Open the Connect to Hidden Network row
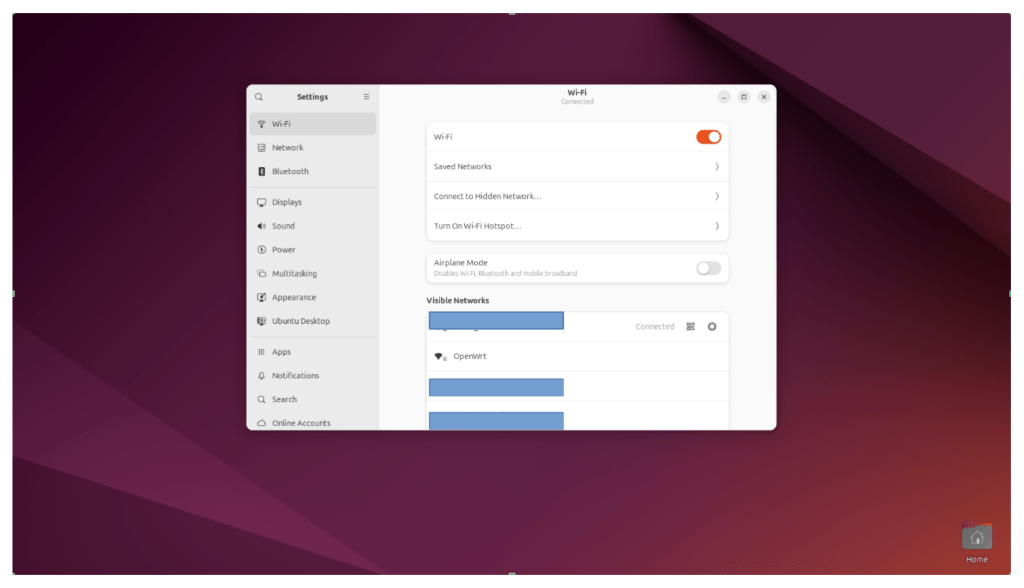The height and width of the screenshot is (588, 1024). (577, 197)
